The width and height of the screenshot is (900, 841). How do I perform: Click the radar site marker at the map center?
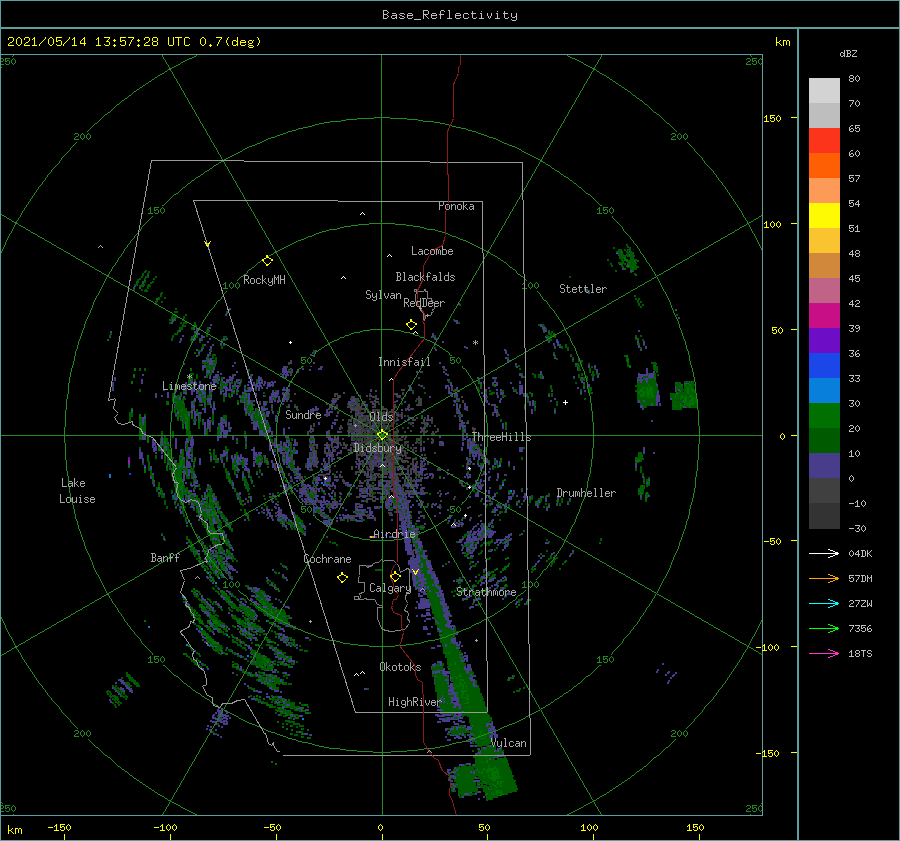click(382, 435)
